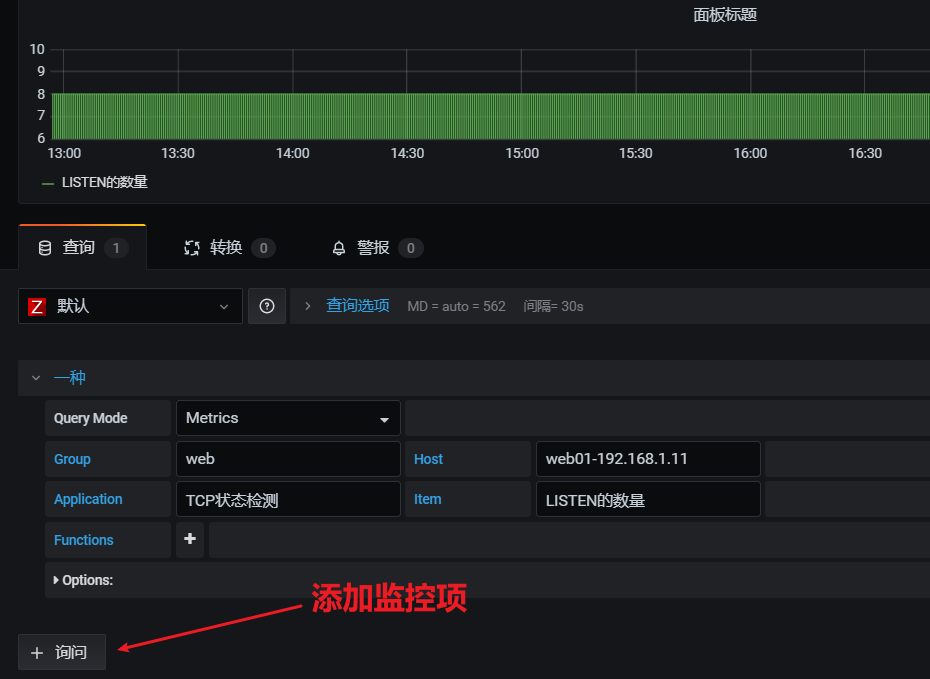Click the database icon on 查询 tab
Viewport: 930px width, 679px height.
45,248
